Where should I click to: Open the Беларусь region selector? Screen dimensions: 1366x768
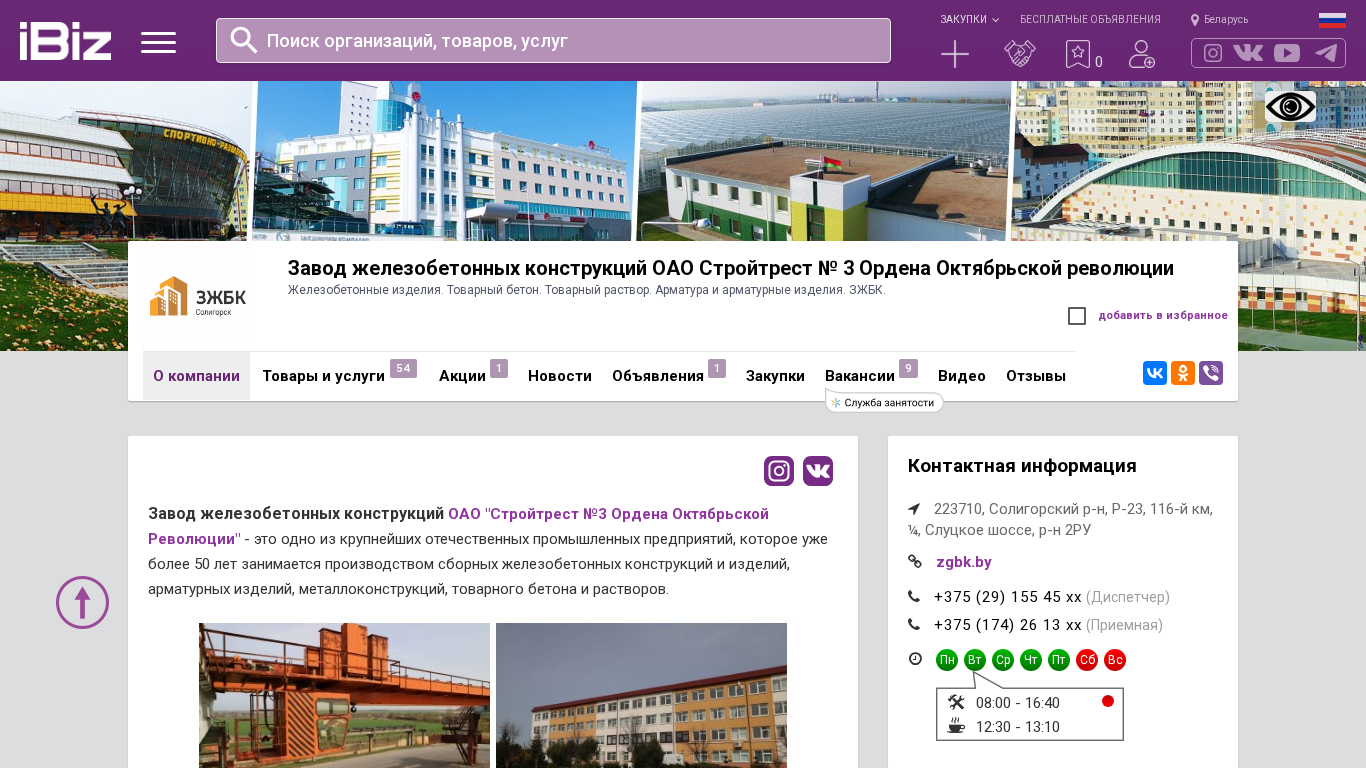click(x=1219, y=19)
